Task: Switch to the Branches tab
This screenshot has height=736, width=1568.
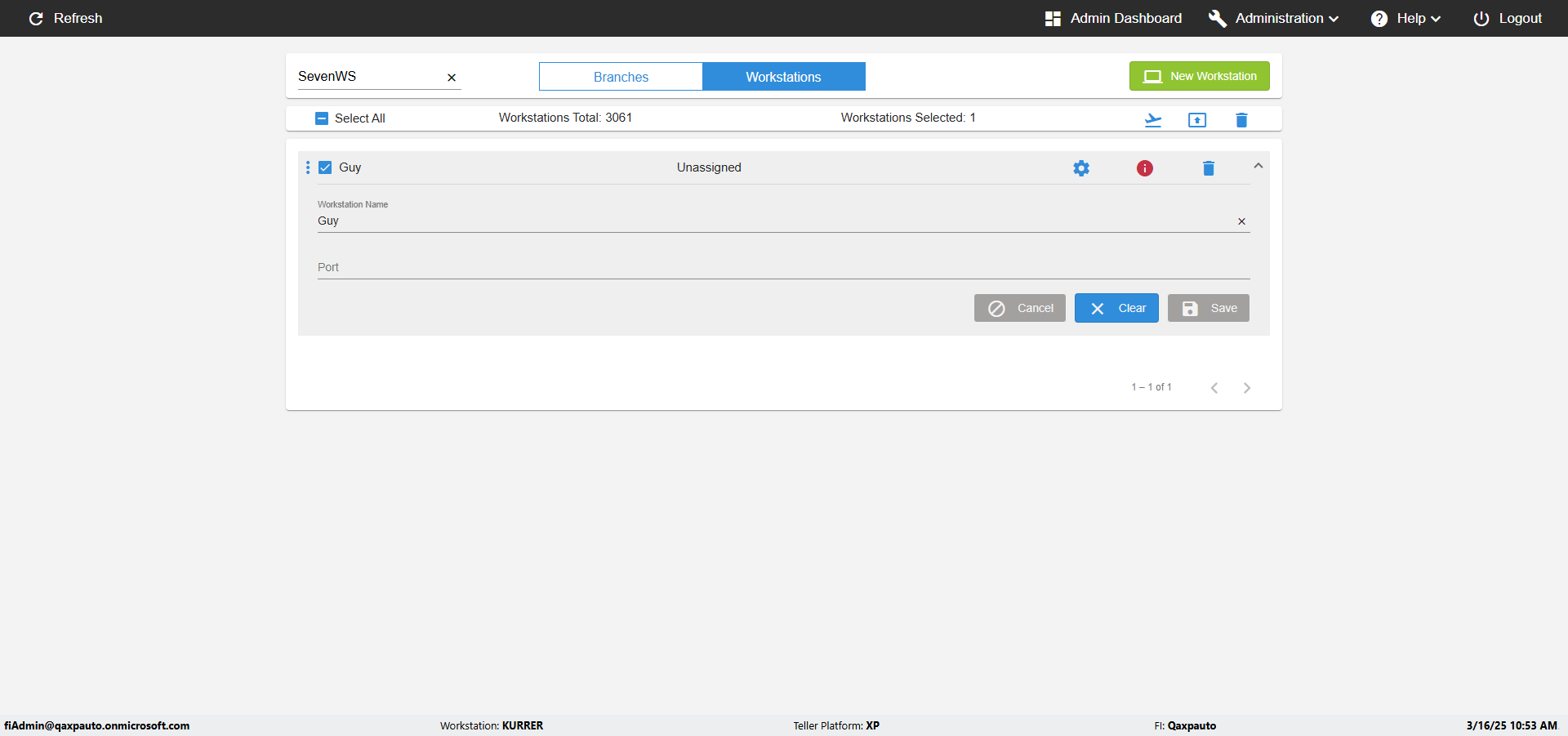Action: click(621, 77)
